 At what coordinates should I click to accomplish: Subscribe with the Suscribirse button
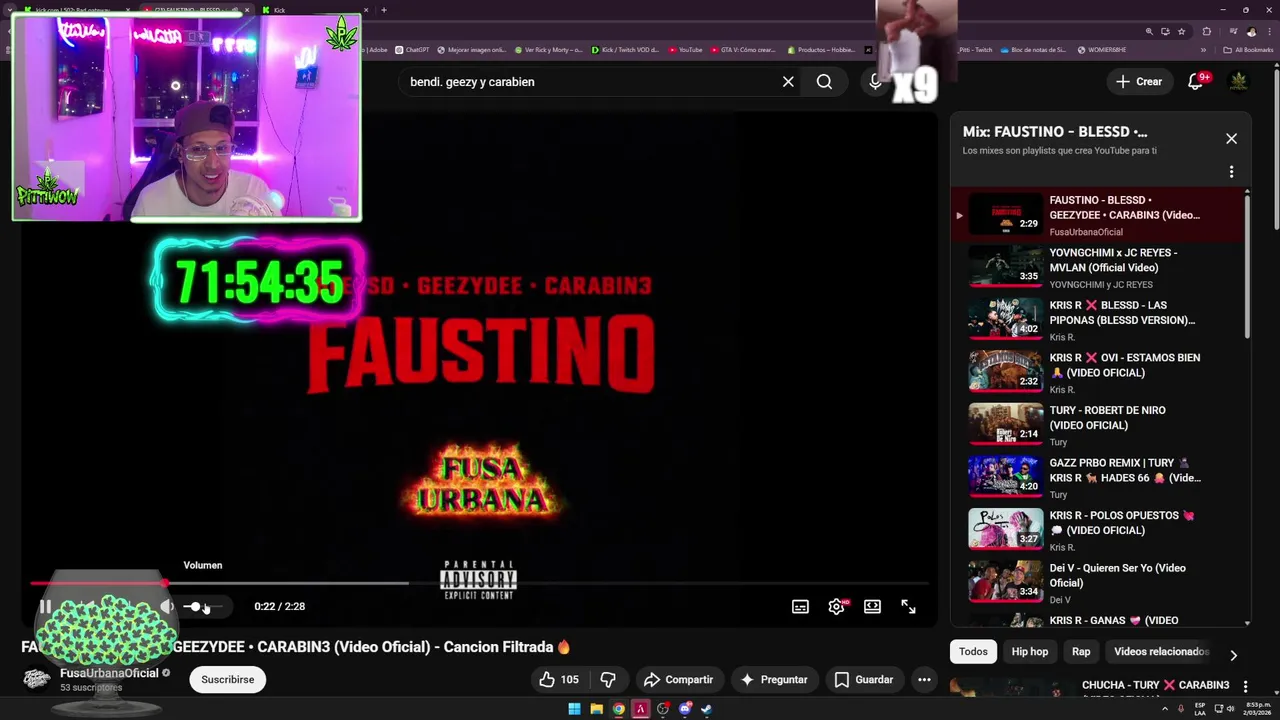[x=227, y=680]
